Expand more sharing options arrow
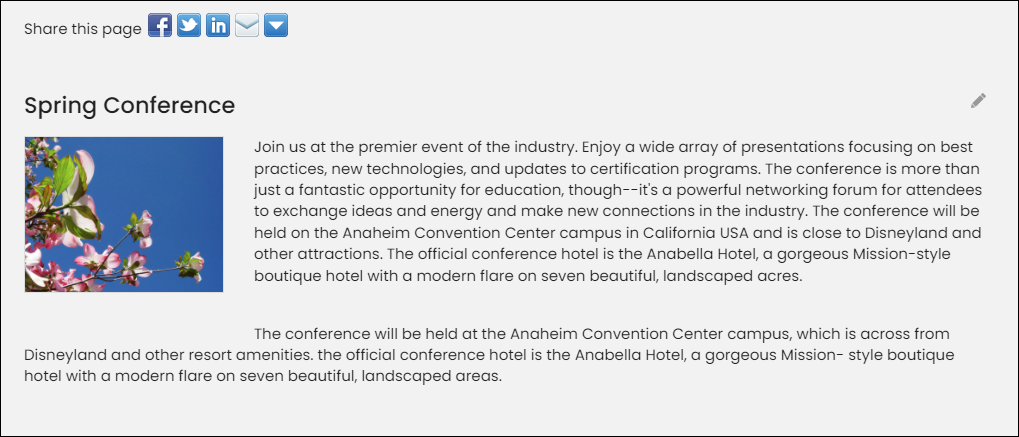Screen dimensions: 1019x437 coord(276,25)
